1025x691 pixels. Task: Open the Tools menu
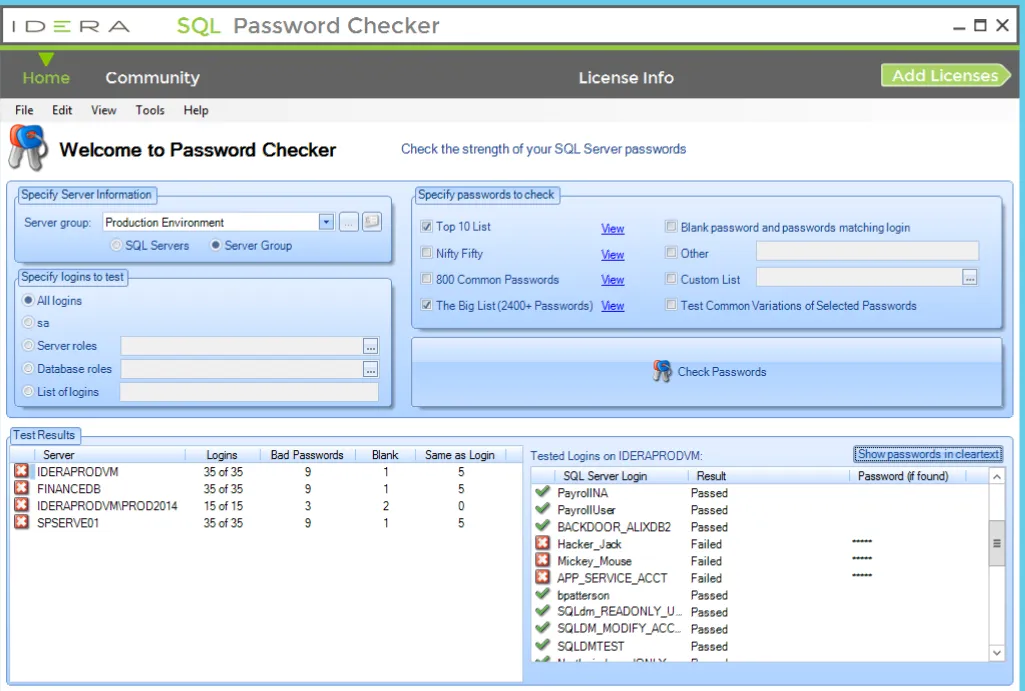pos(149,110)
